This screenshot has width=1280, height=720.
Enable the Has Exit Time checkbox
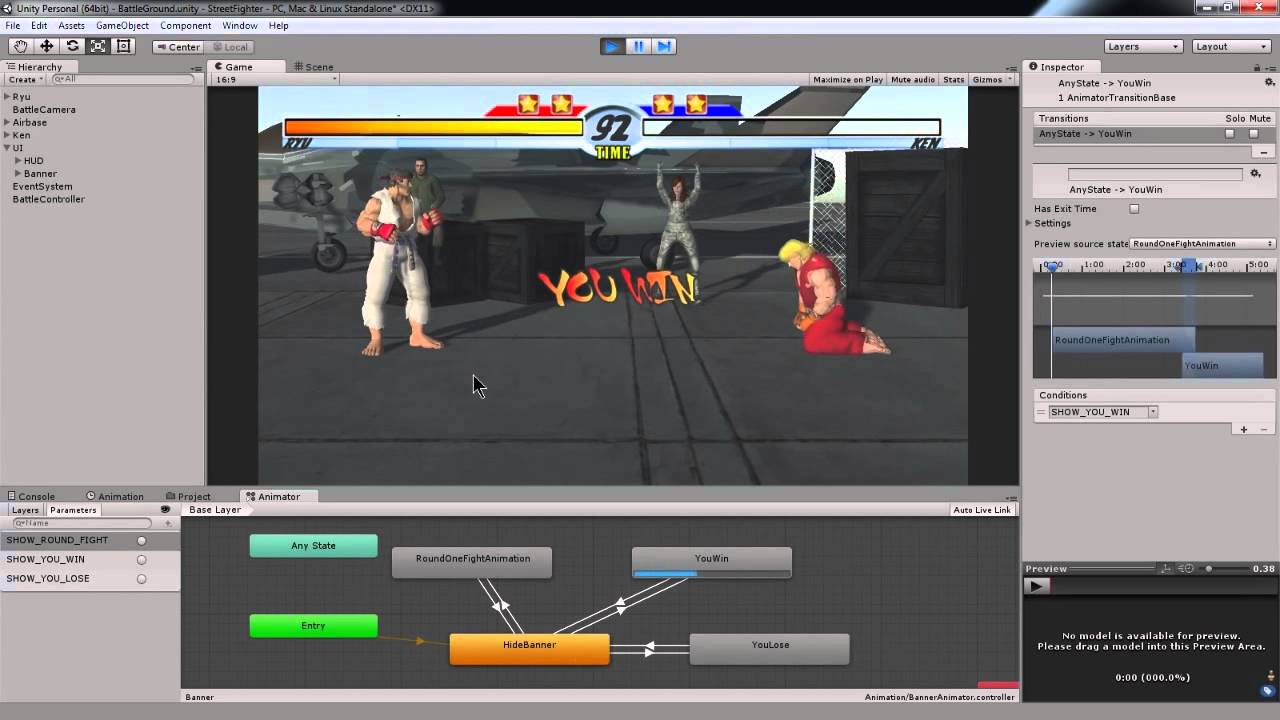pyautogui.click(x=1134, y=209)
